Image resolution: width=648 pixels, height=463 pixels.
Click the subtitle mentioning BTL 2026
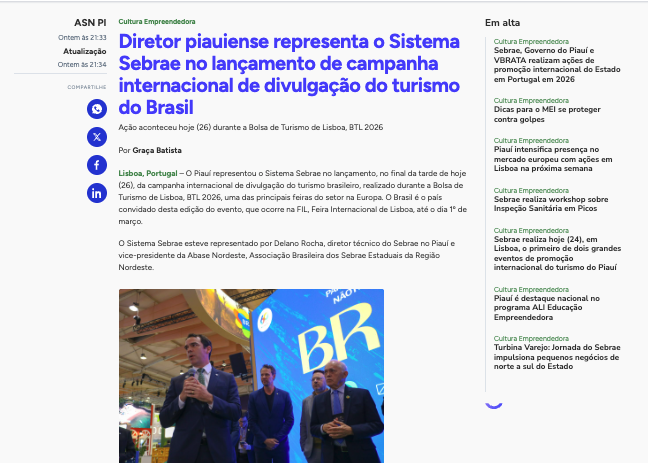(251, 127)
